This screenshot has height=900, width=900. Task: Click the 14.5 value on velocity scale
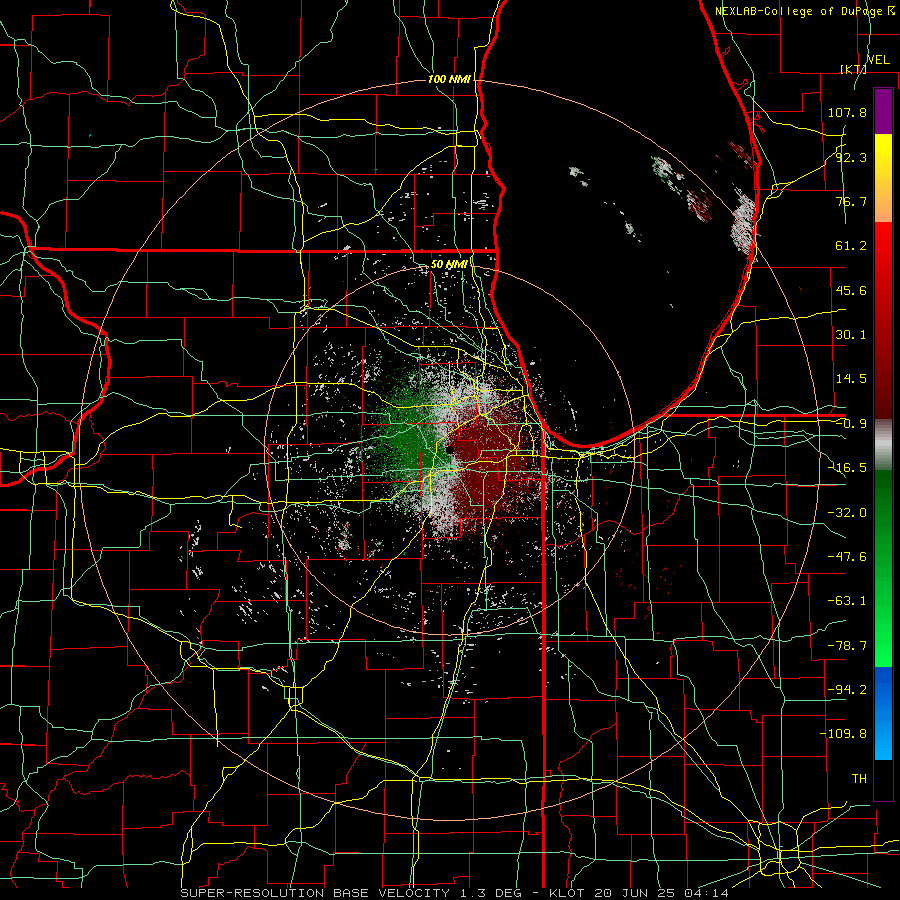tap(851, 379)
